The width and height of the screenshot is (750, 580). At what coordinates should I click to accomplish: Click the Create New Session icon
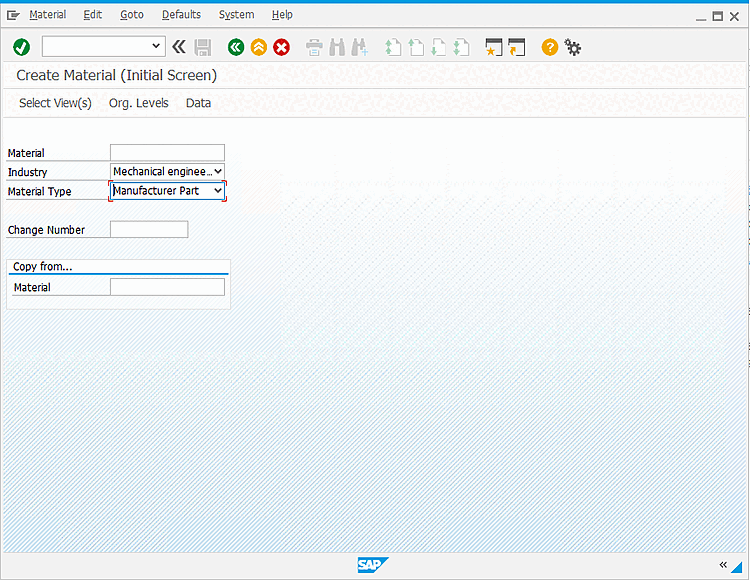tap(494, 47)
